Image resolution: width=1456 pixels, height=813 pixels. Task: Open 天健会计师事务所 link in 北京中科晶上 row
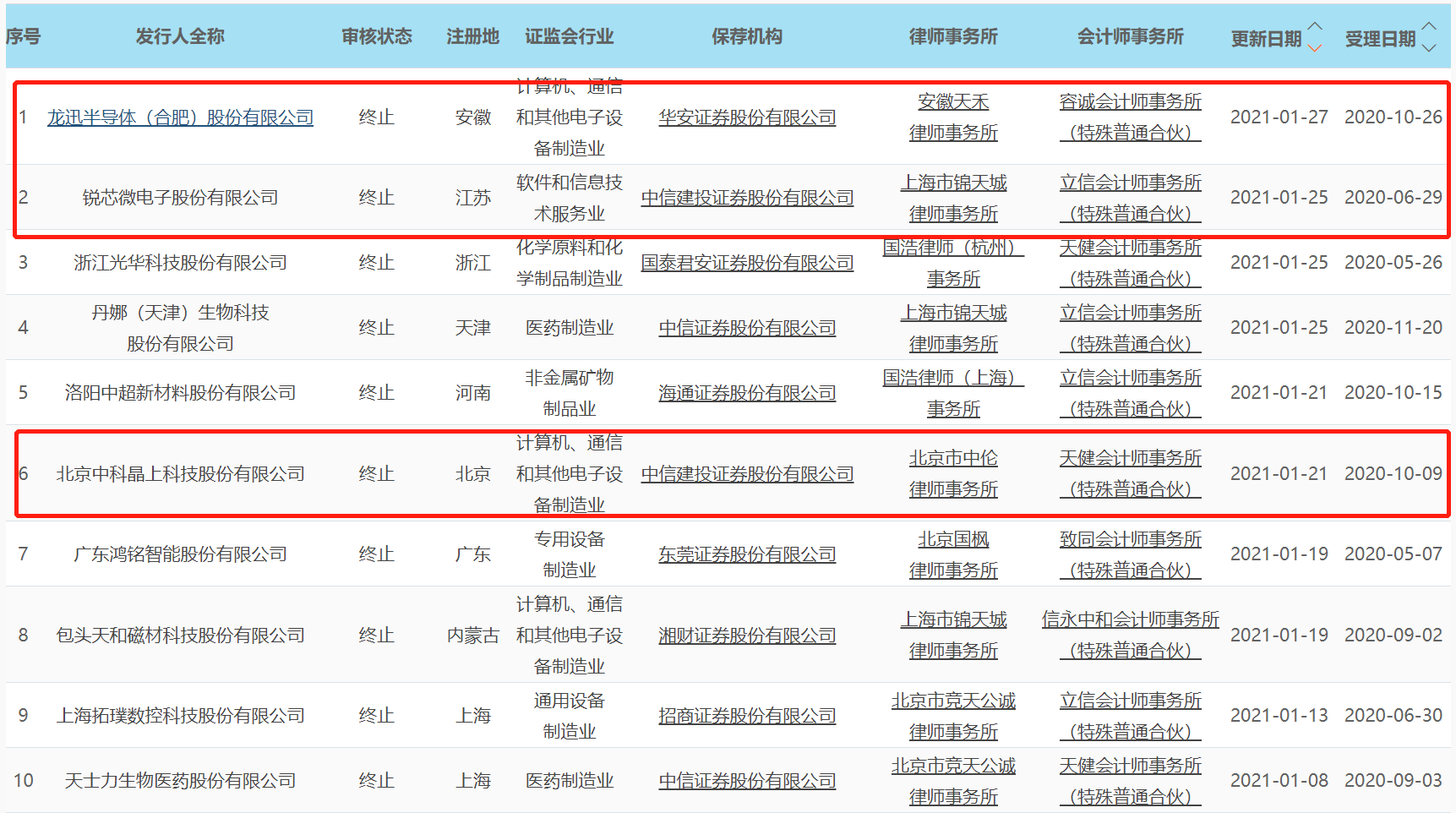pyautogui.click(x=1131, y=474)
